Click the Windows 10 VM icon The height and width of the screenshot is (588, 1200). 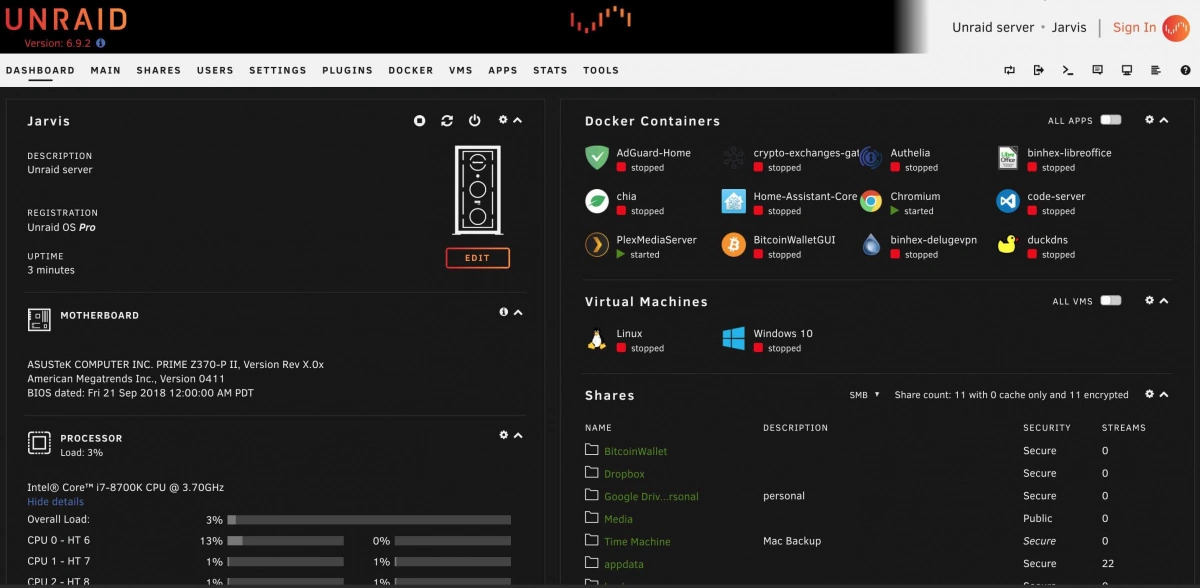tap(734, 339)
